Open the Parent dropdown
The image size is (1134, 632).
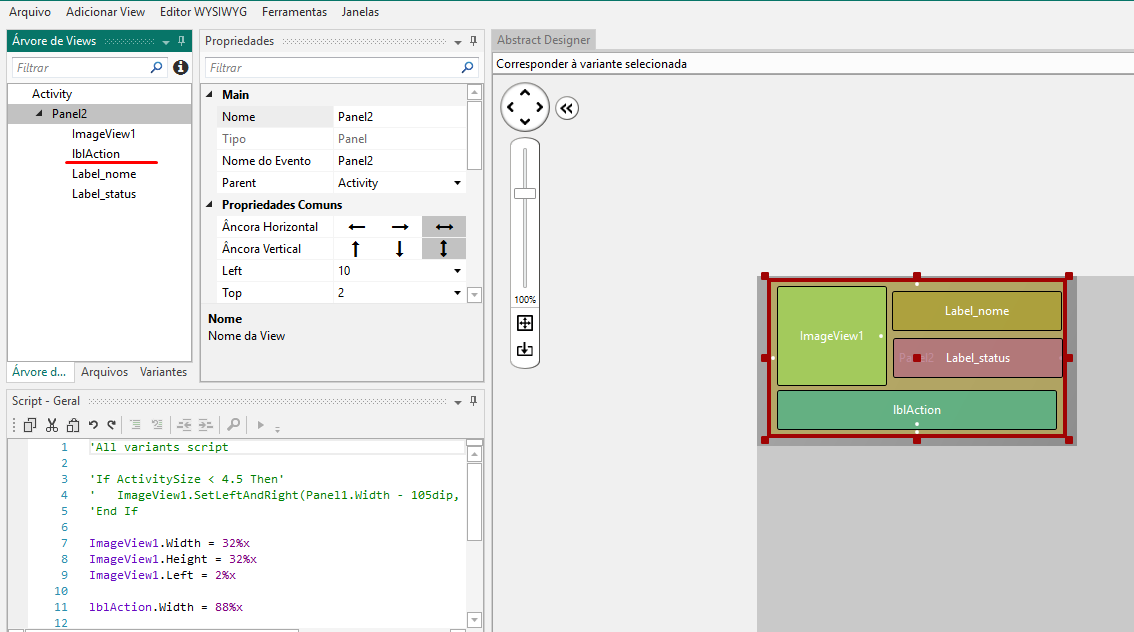458,183
